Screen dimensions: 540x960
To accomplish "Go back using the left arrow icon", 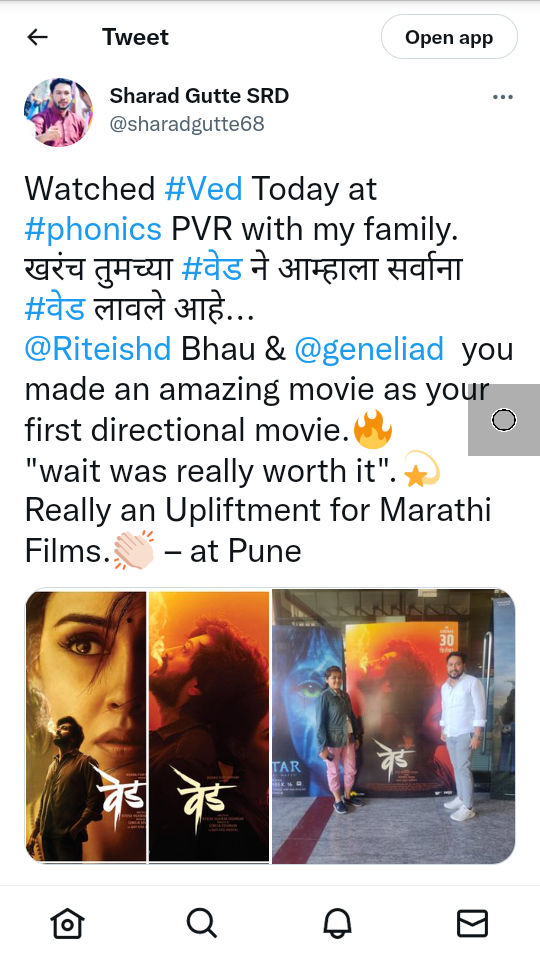I will tap(37, 37).
